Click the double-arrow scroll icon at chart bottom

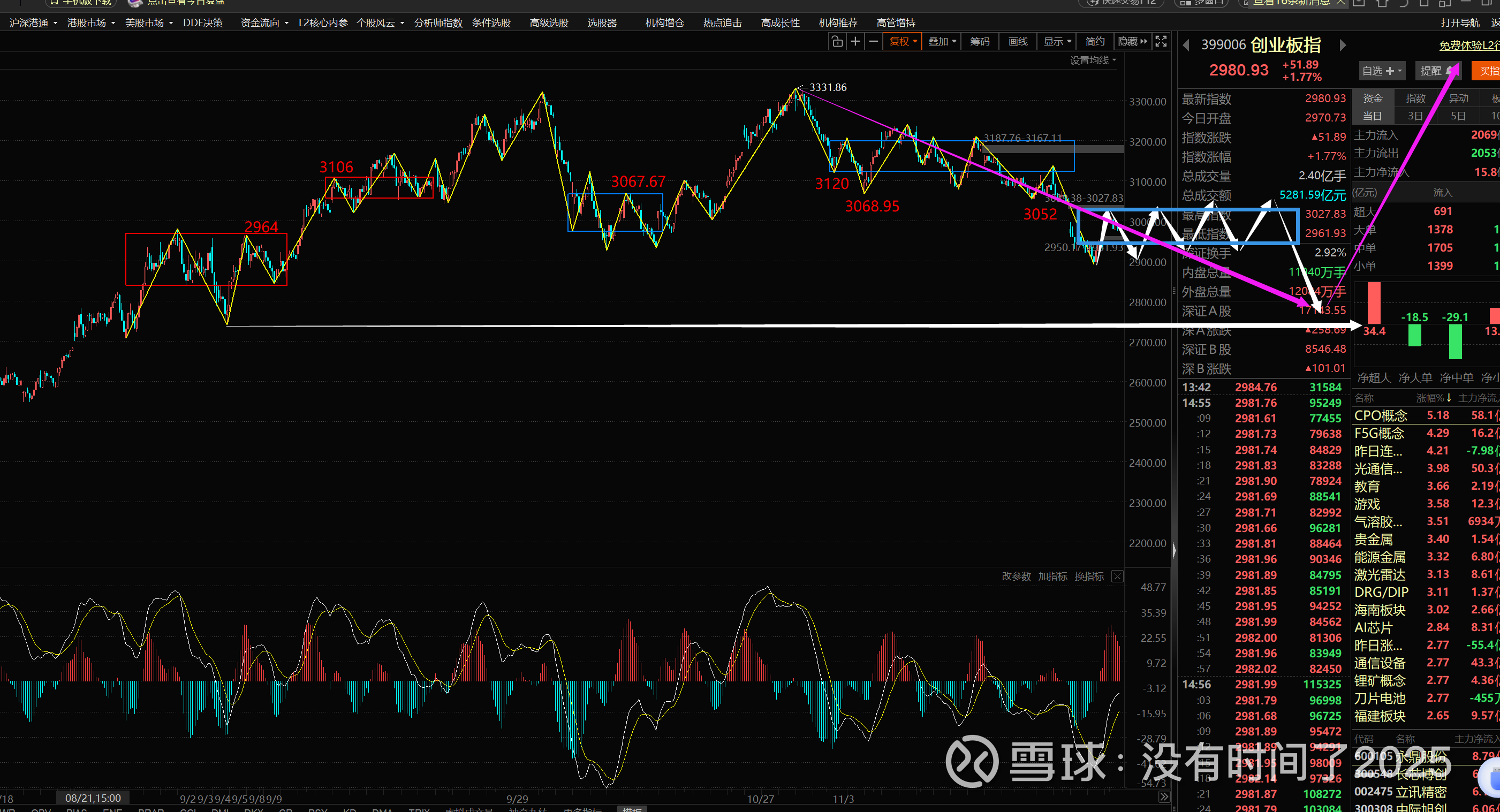click(1164, 796)
